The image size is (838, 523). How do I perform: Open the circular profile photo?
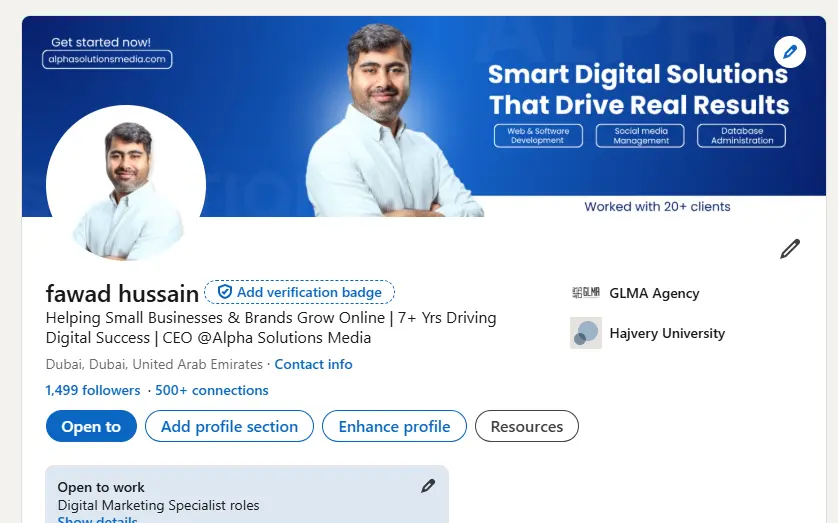coord(126,184)
